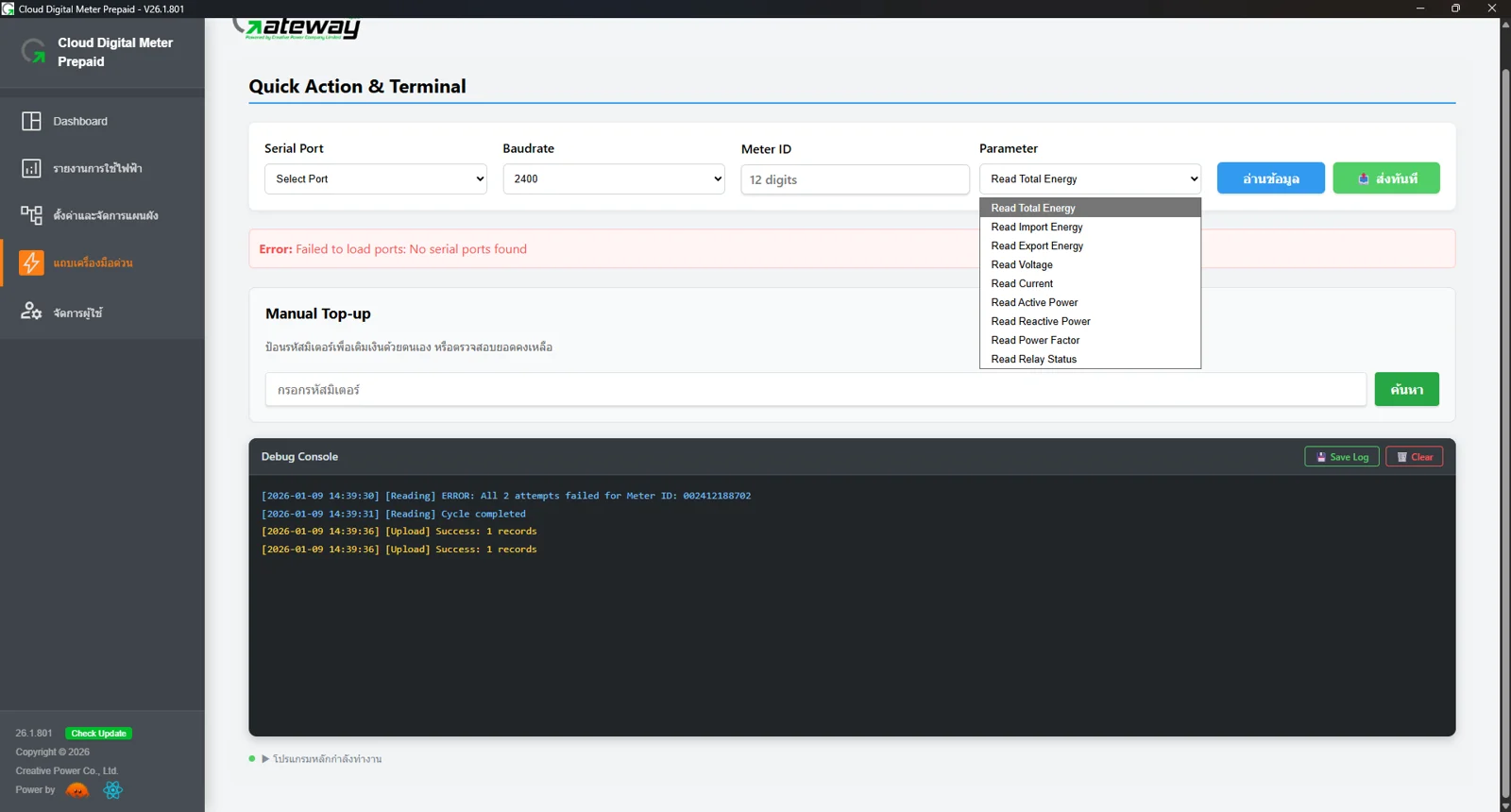Click 'Failed to load ports' error message

tap(393, 249)
